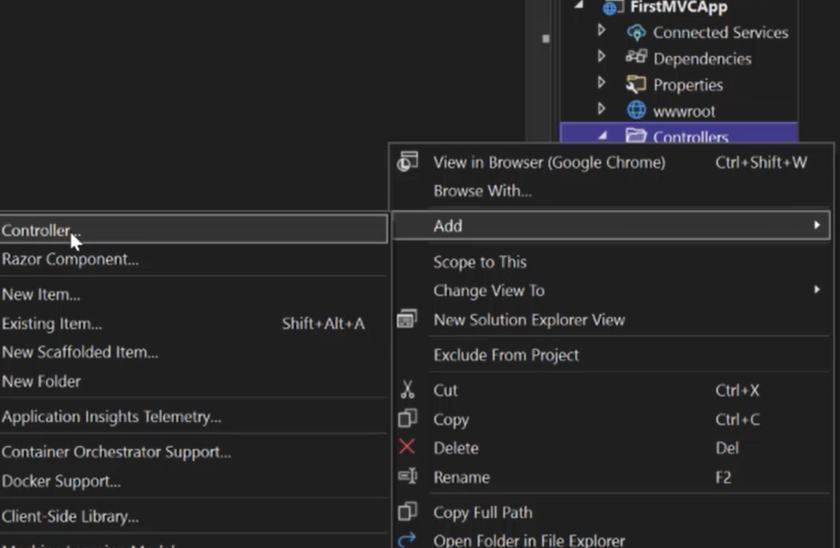Click Browse With... menu entry
Screen dimensions: 840x548
coord(482,191)
